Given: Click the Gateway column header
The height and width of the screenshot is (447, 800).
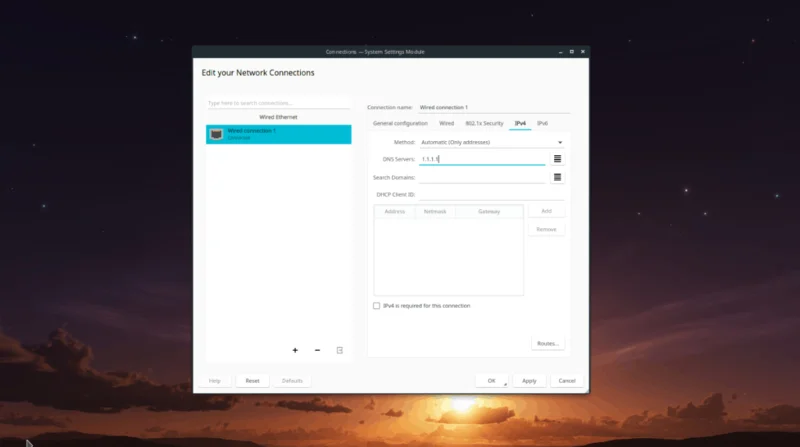Looking at the screenshot, I should [x=489, y=211].
